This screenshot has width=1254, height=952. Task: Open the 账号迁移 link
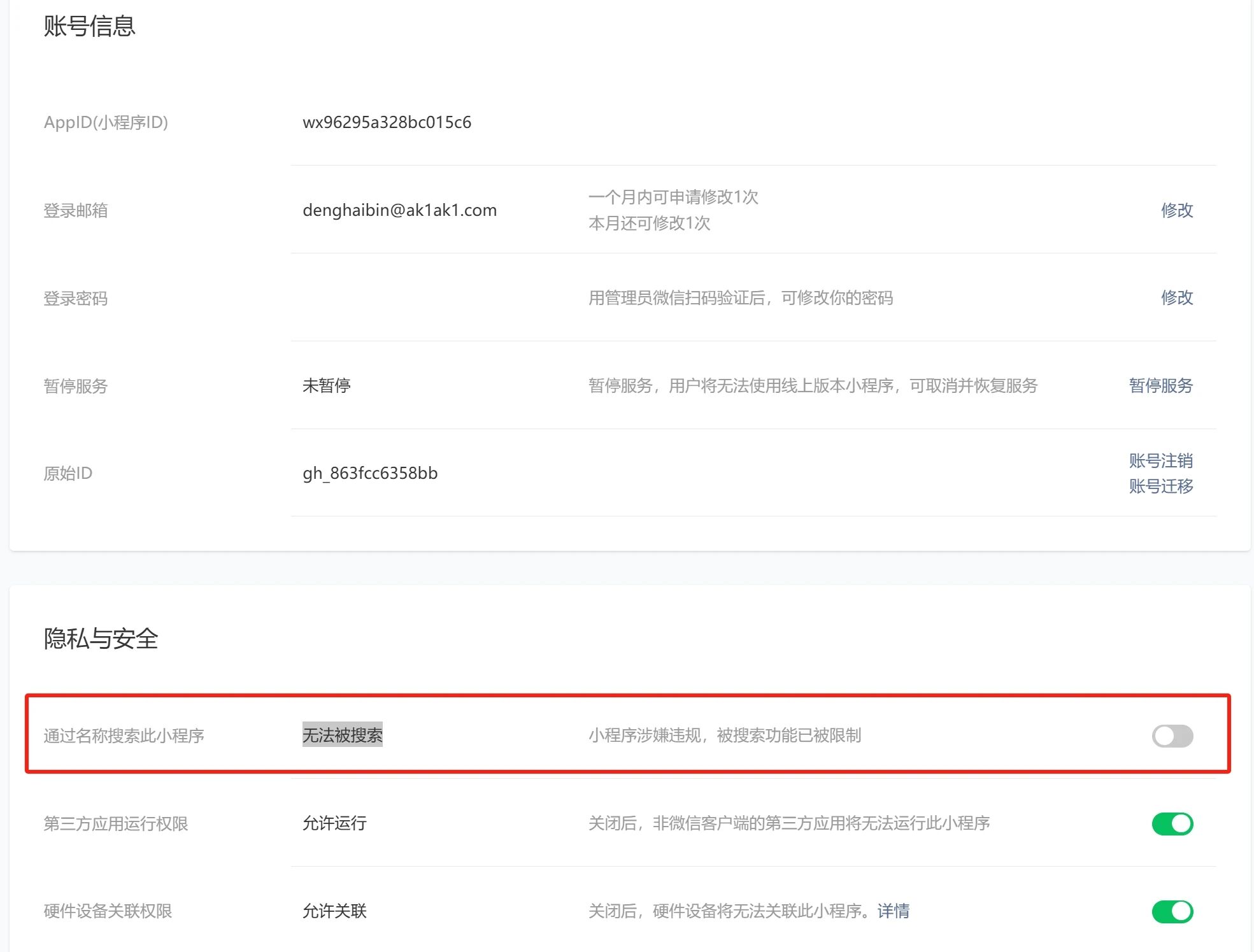(x=1160, y=486)
